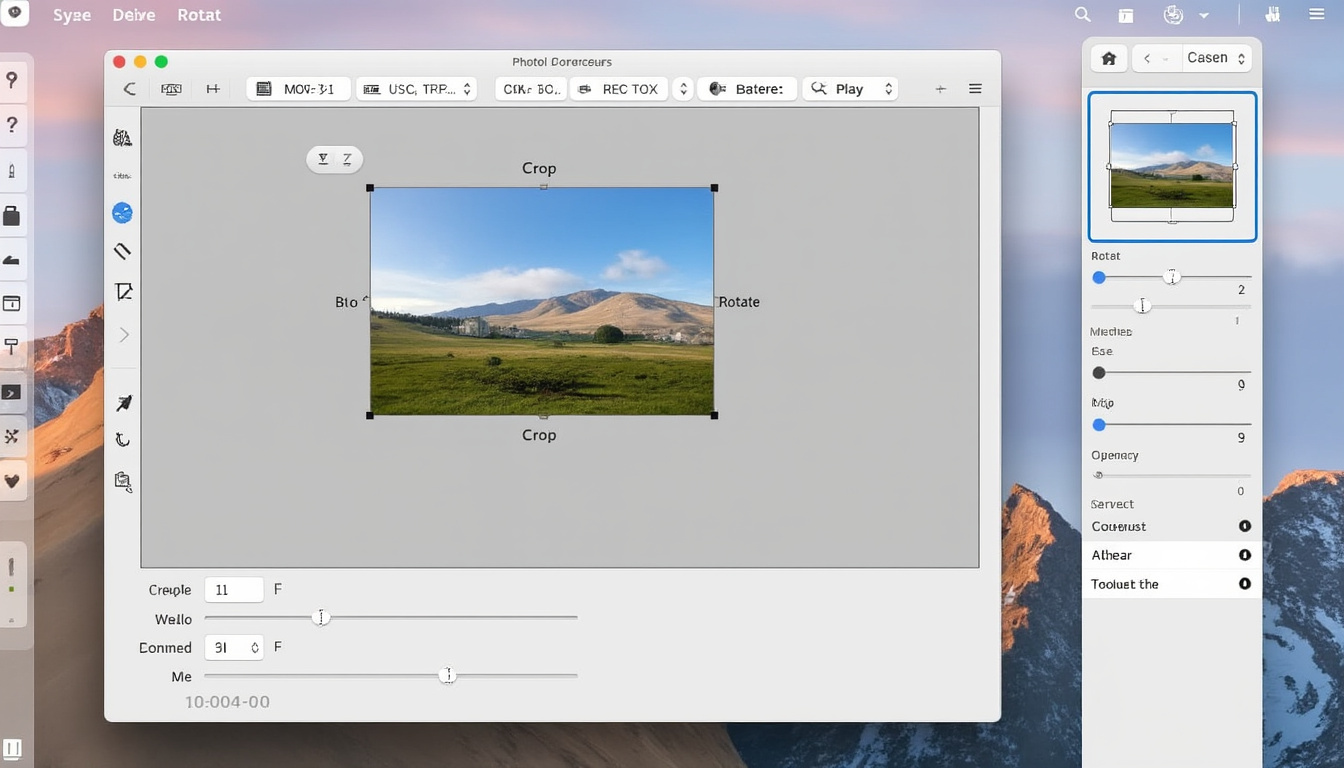This screenshot has height=768, width=1344.
Task: Open the Syae menu
Action: coord(72,15)
